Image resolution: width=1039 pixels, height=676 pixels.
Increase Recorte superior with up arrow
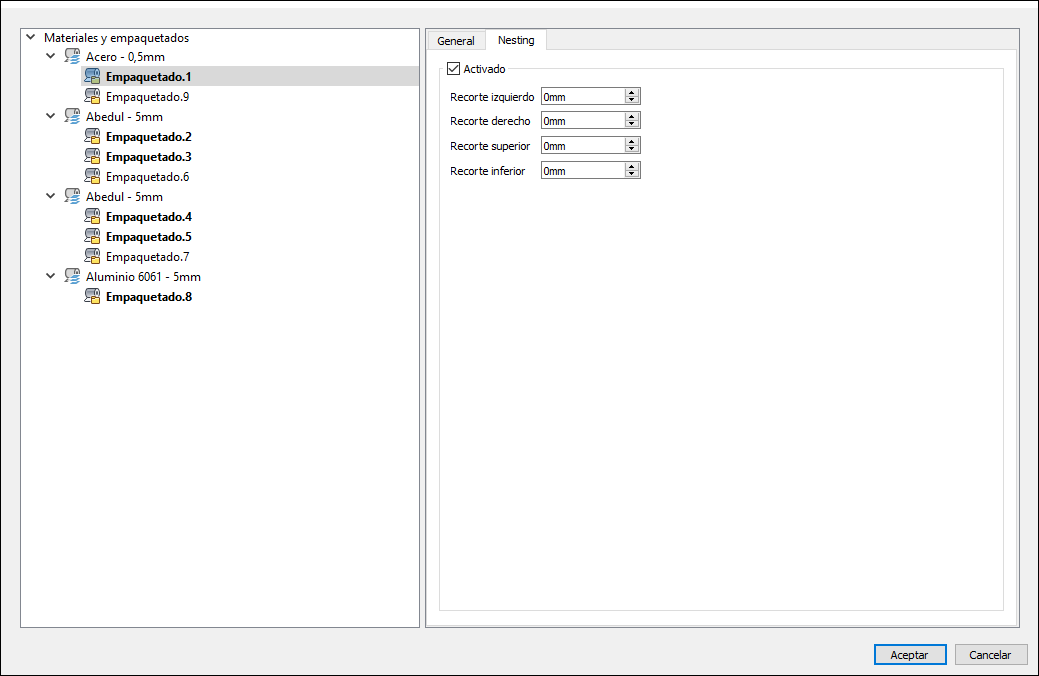tap(632, 142)
